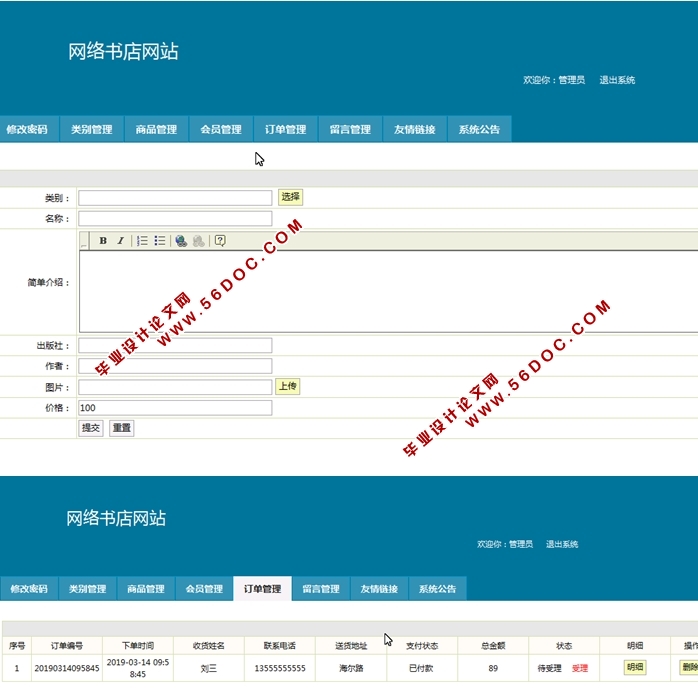Focus the 名称 input field
The image size is (698, 692).
click(175, 218)
